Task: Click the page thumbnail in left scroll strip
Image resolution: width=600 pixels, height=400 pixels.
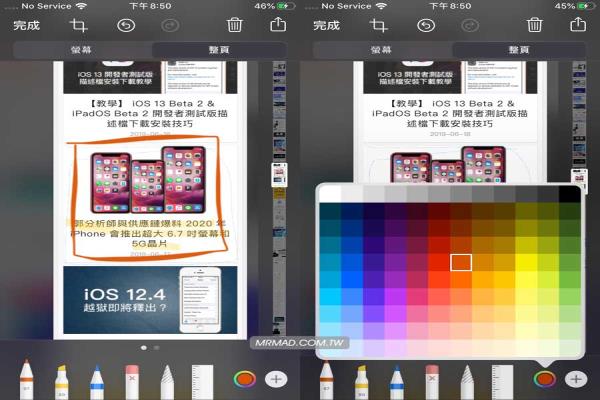Action: pyautogui.click(x=279, y=175)
